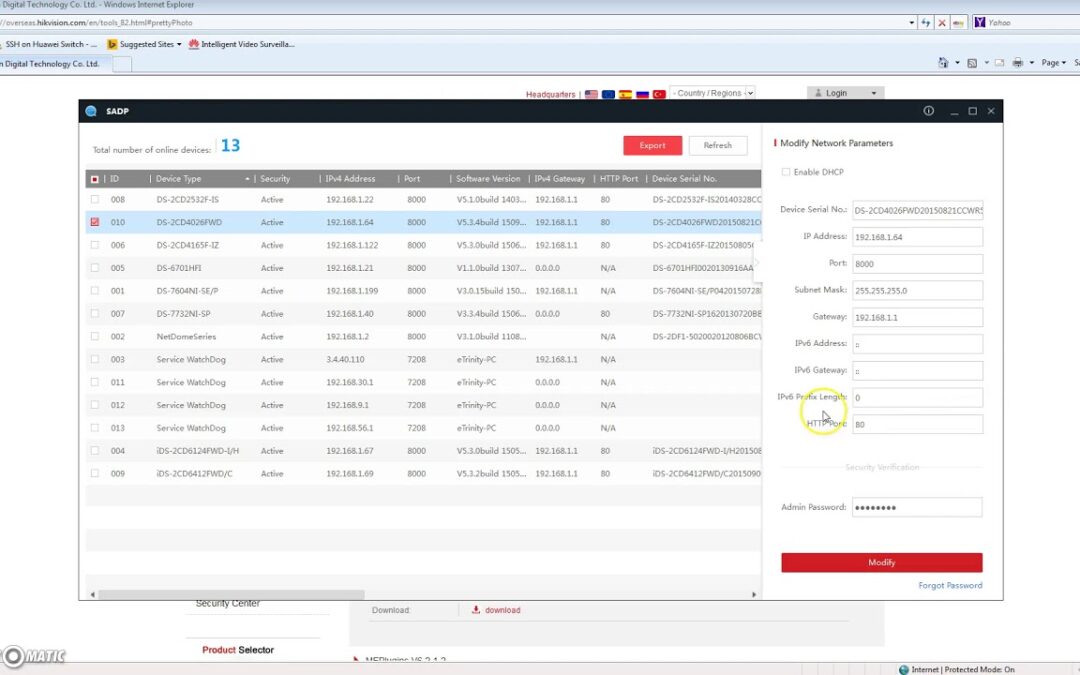Click the SADP logo icon
This screenshot has width=1080, height=675.
pos(91,111)
